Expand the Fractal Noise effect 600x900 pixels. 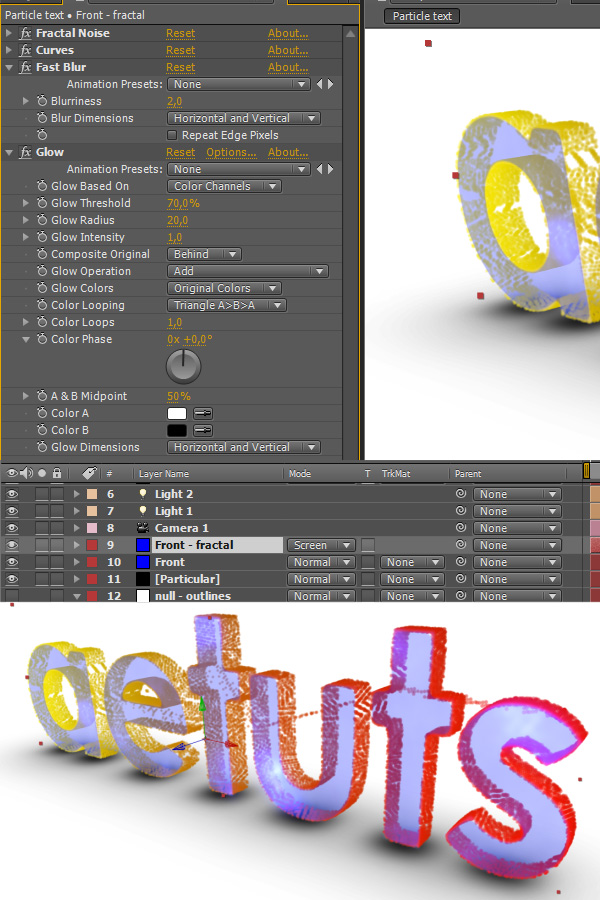pyautogui.click(x=9, y=33)
